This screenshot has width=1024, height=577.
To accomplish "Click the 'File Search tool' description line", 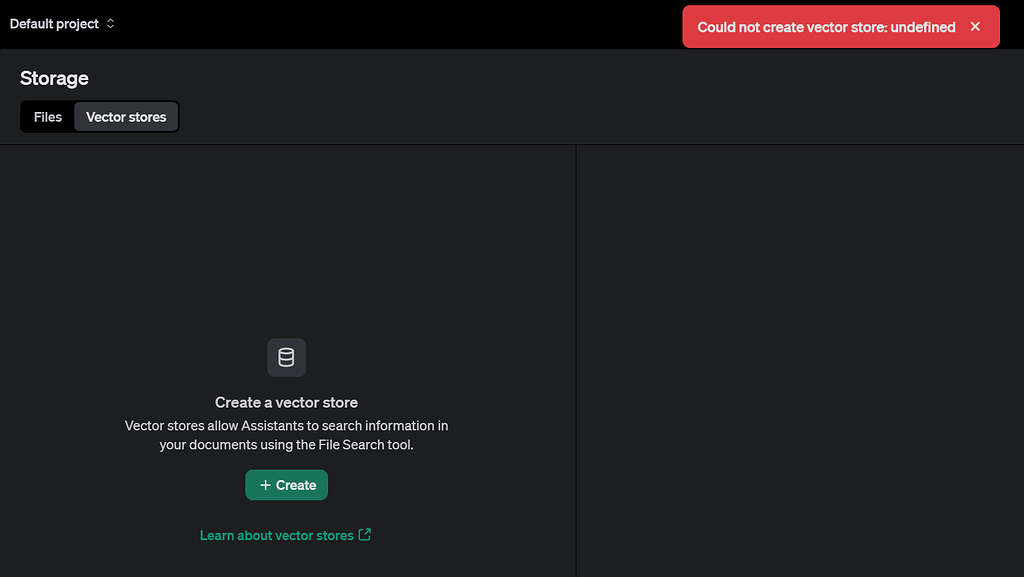I will [x=286, y=444].
